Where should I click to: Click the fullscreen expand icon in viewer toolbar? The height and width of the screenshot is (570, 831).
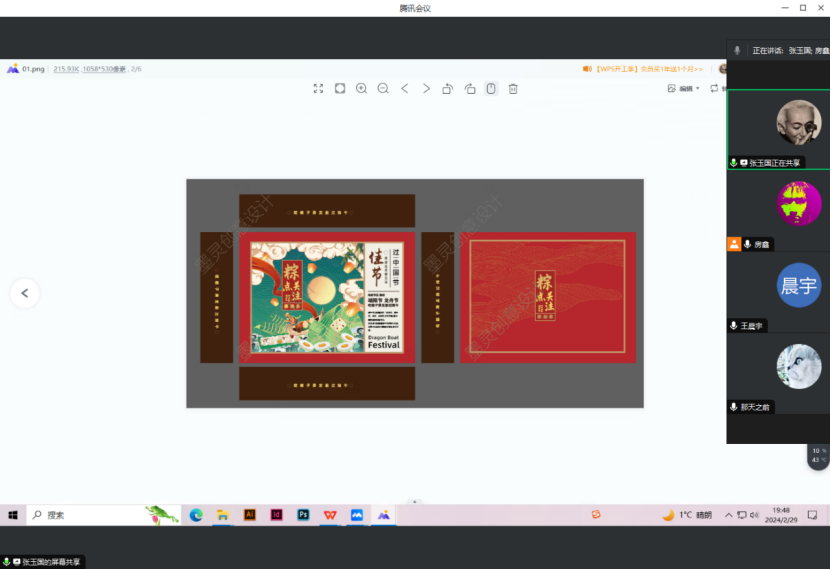318,89
